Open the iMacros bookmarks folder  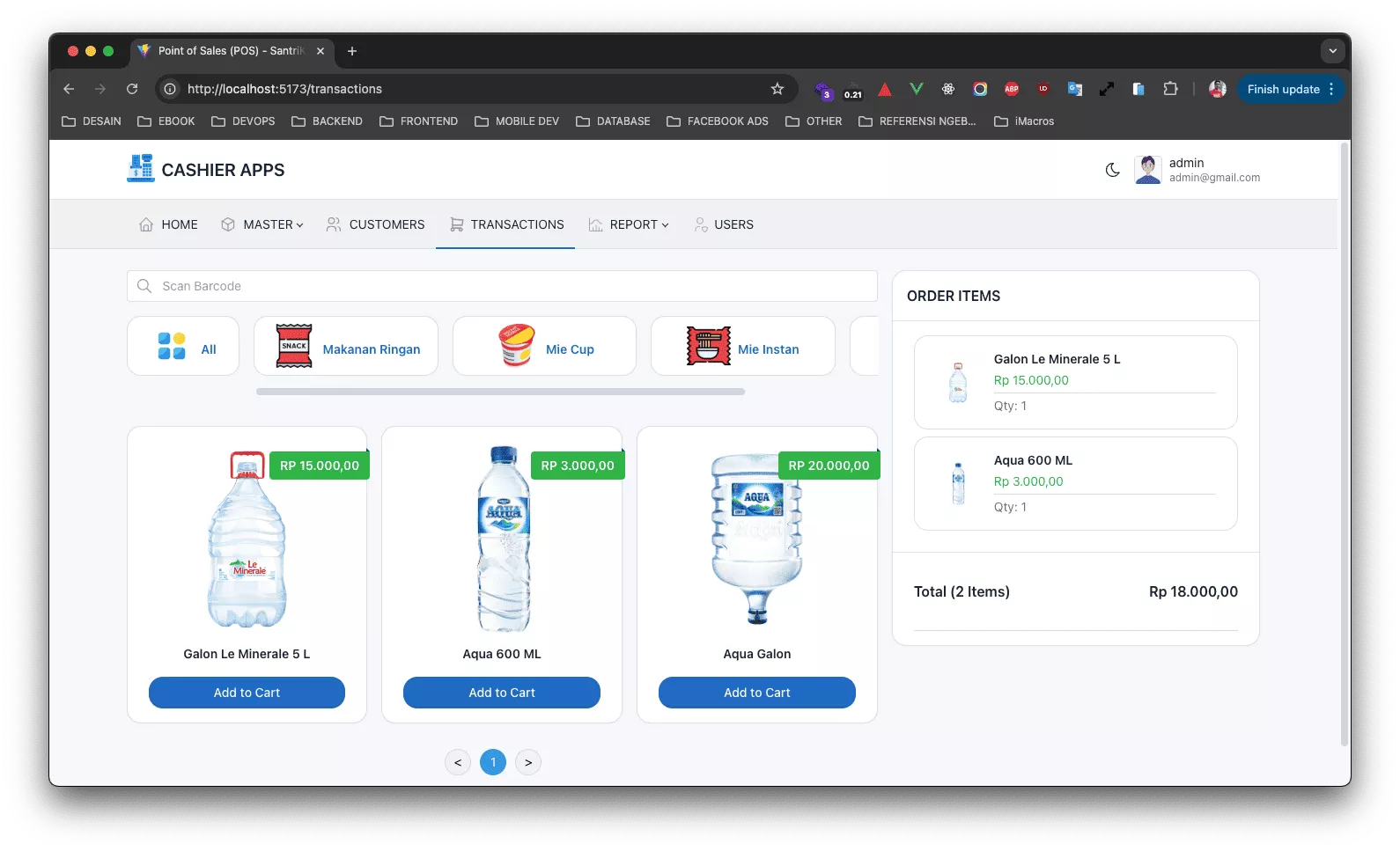tap(1024, 121)
